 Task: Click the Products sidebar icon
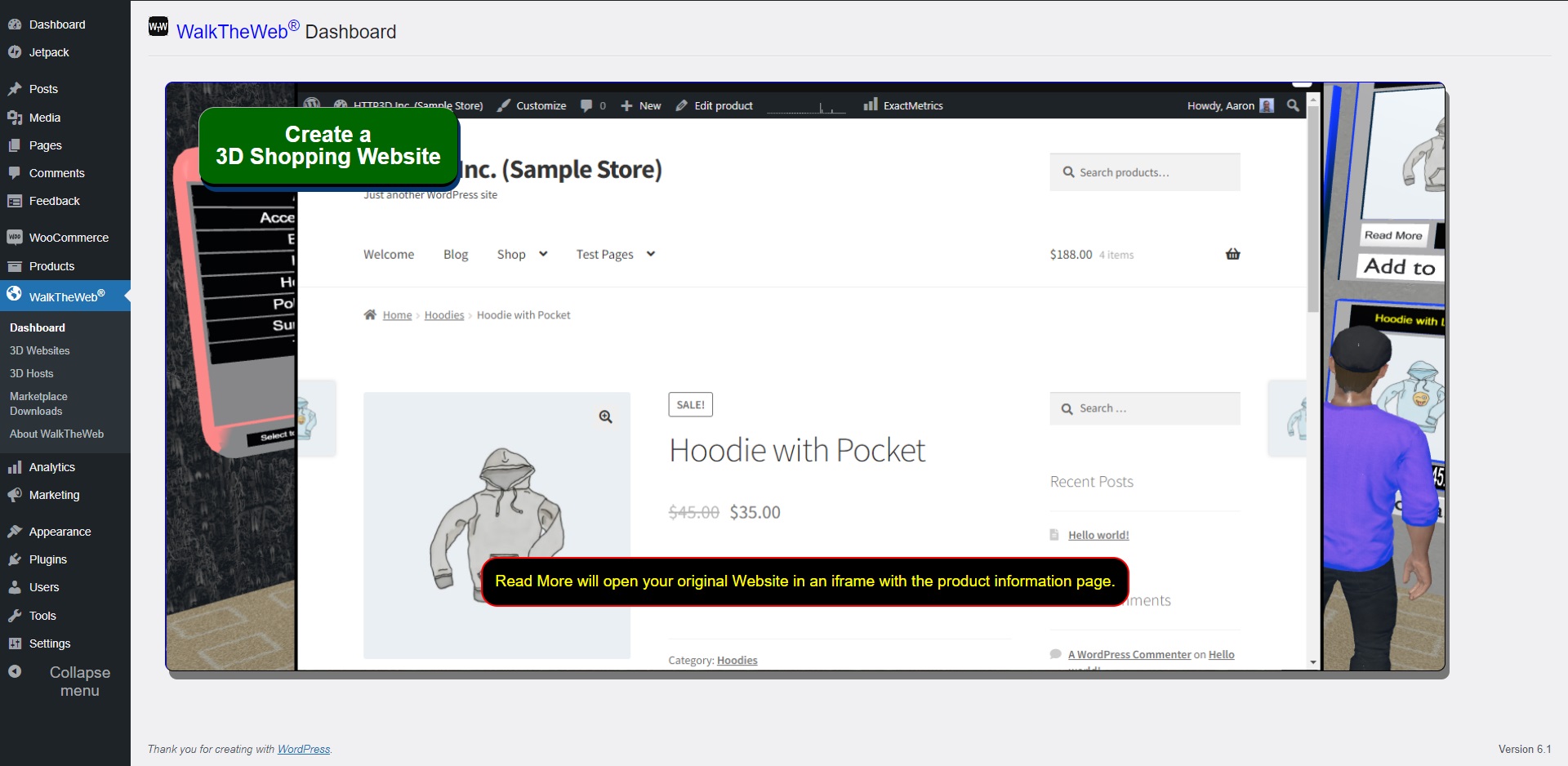(15, 266)
